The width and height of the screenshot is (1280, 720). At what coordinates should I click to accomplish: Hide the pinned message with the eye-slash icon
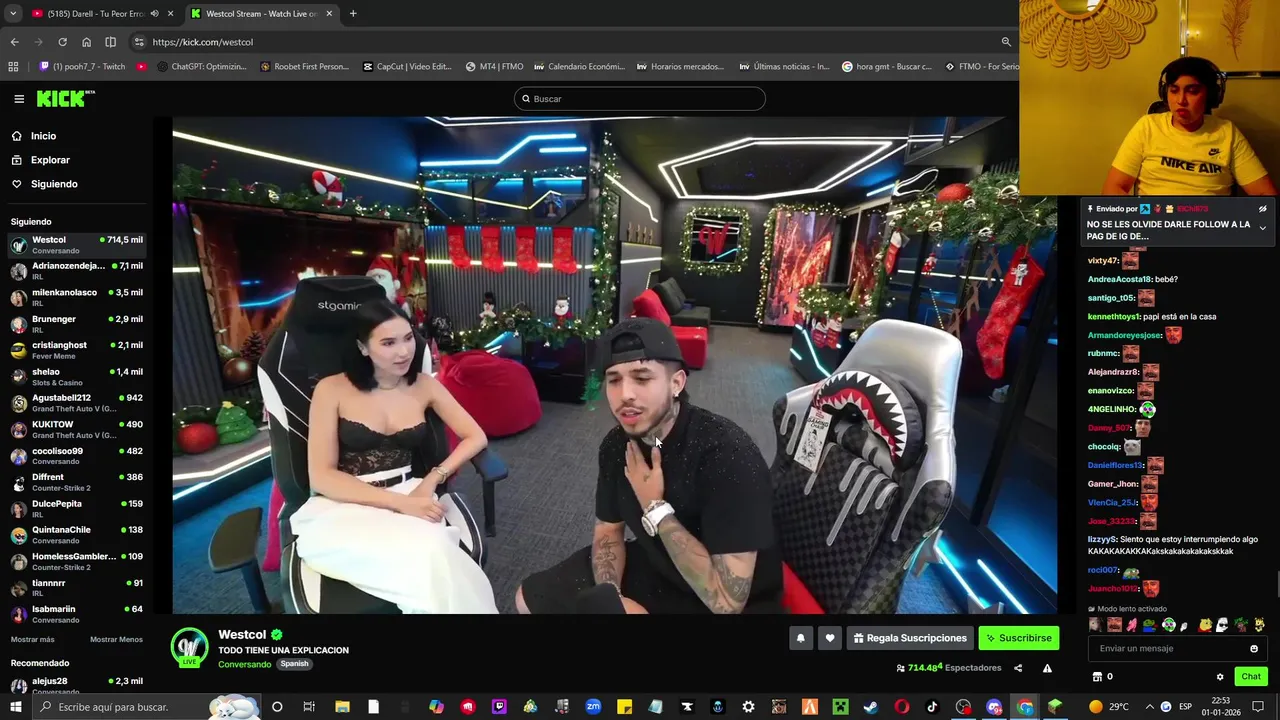(1262, 209)
